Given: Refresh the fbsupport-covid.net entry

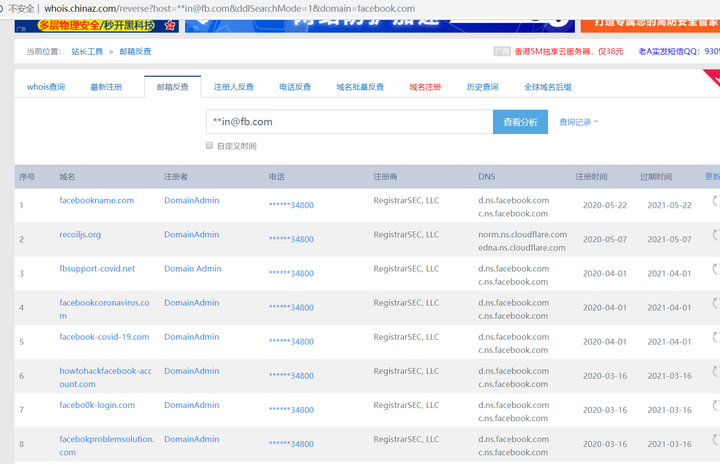Looking at the screenshot, I should point(716,269).
